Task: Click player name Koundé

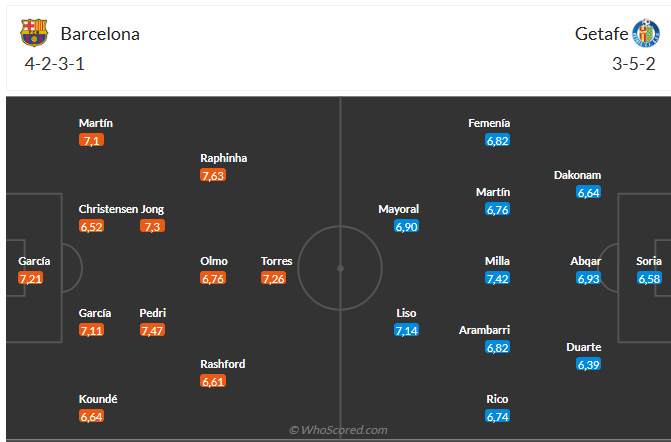Action: 98,399
